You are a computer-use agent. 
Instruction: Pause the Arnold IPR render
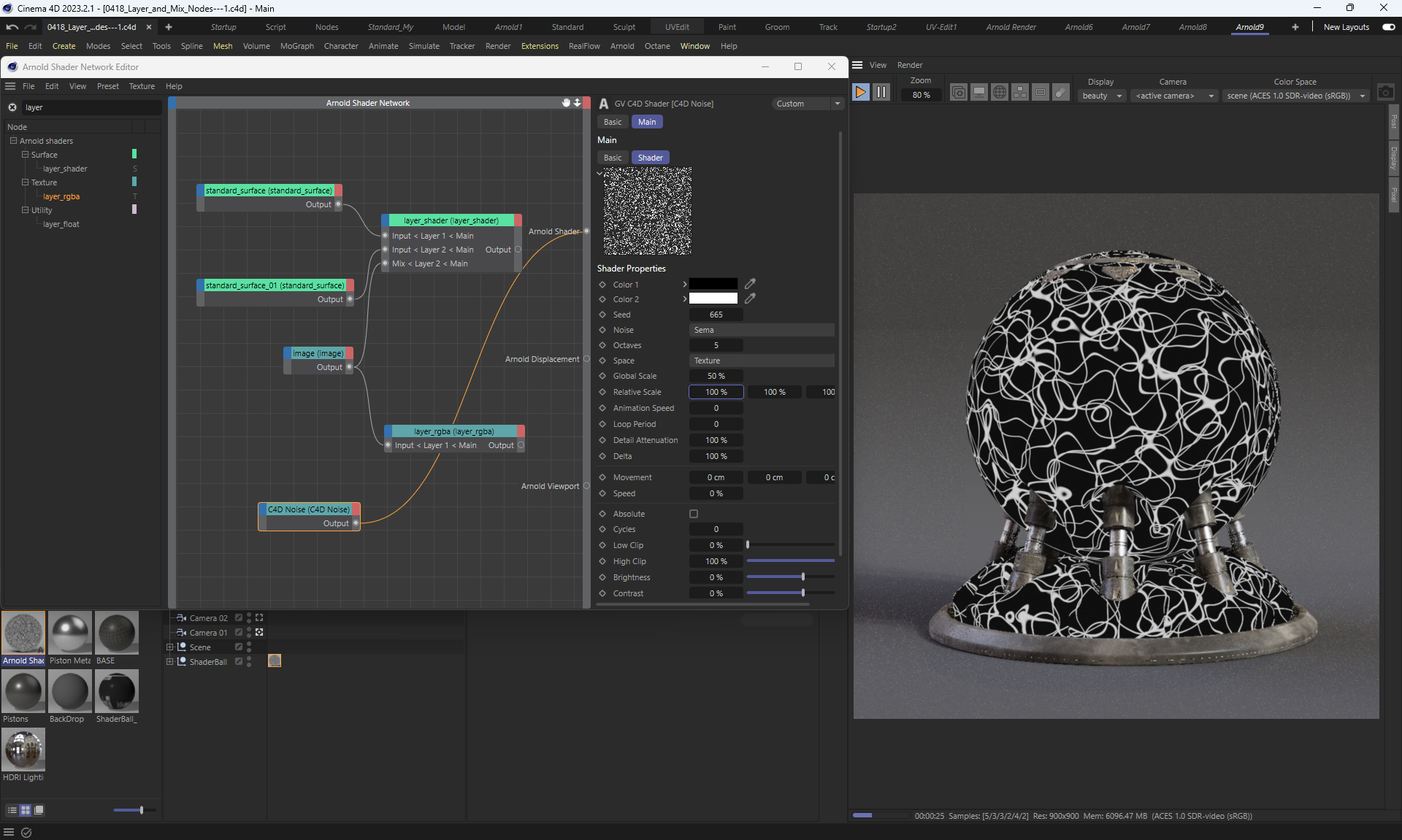pos(881,92)
